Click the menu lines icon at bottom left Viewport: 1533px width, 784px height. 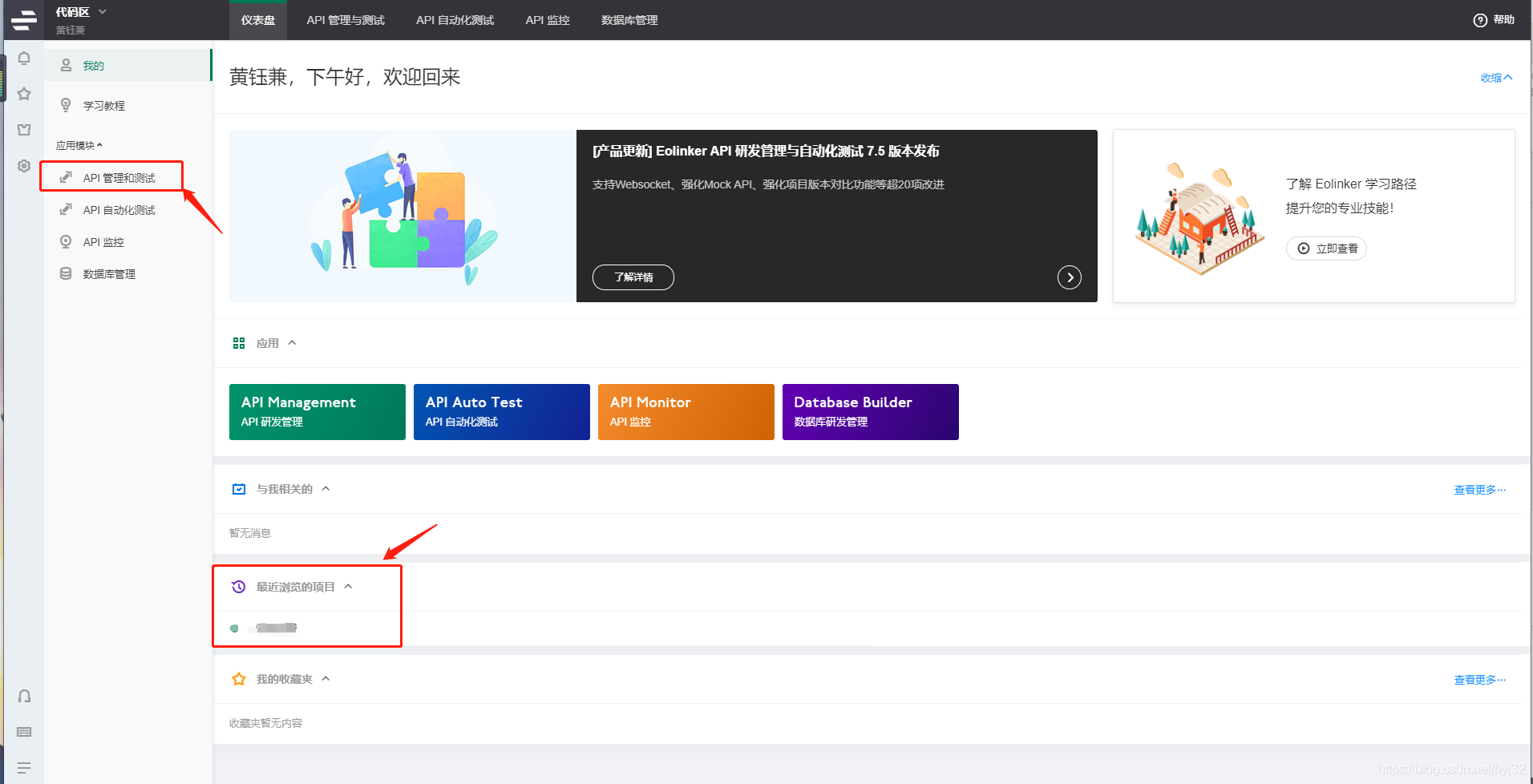tap(24, 768)
